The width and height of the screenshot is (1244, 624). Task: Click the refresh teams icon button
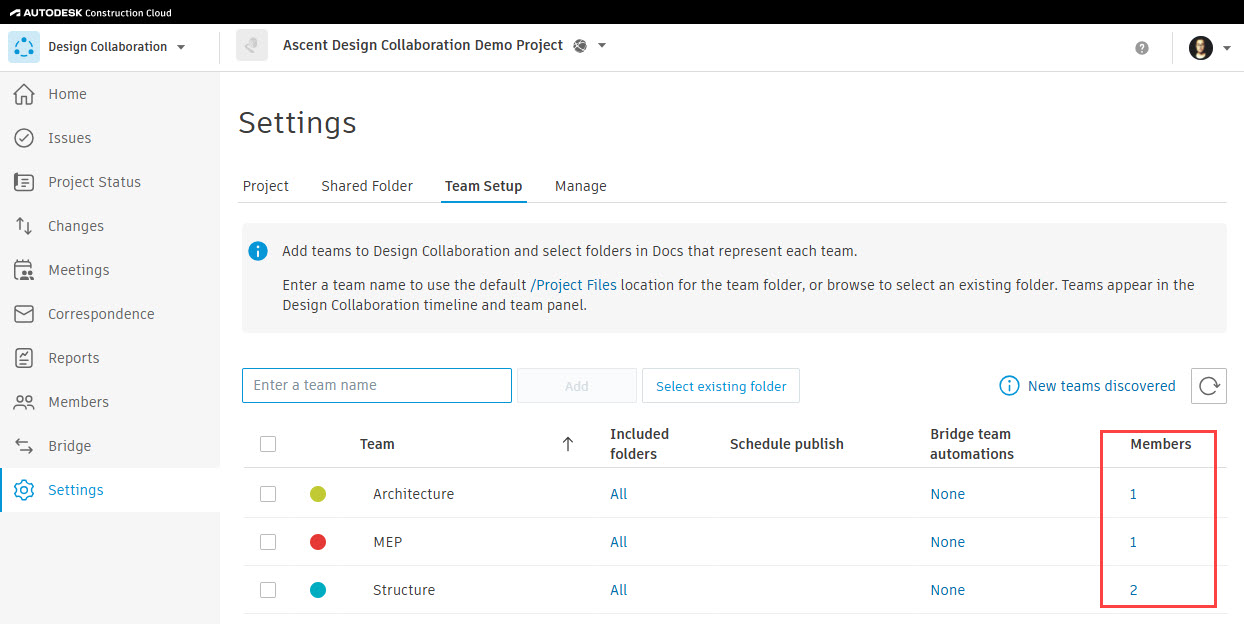1209,386
